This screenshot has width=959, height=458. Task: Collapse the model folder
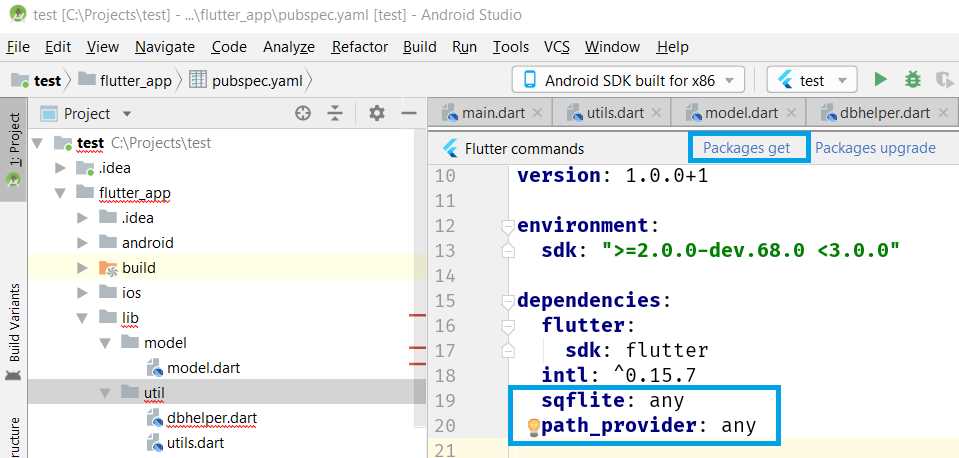105,343
